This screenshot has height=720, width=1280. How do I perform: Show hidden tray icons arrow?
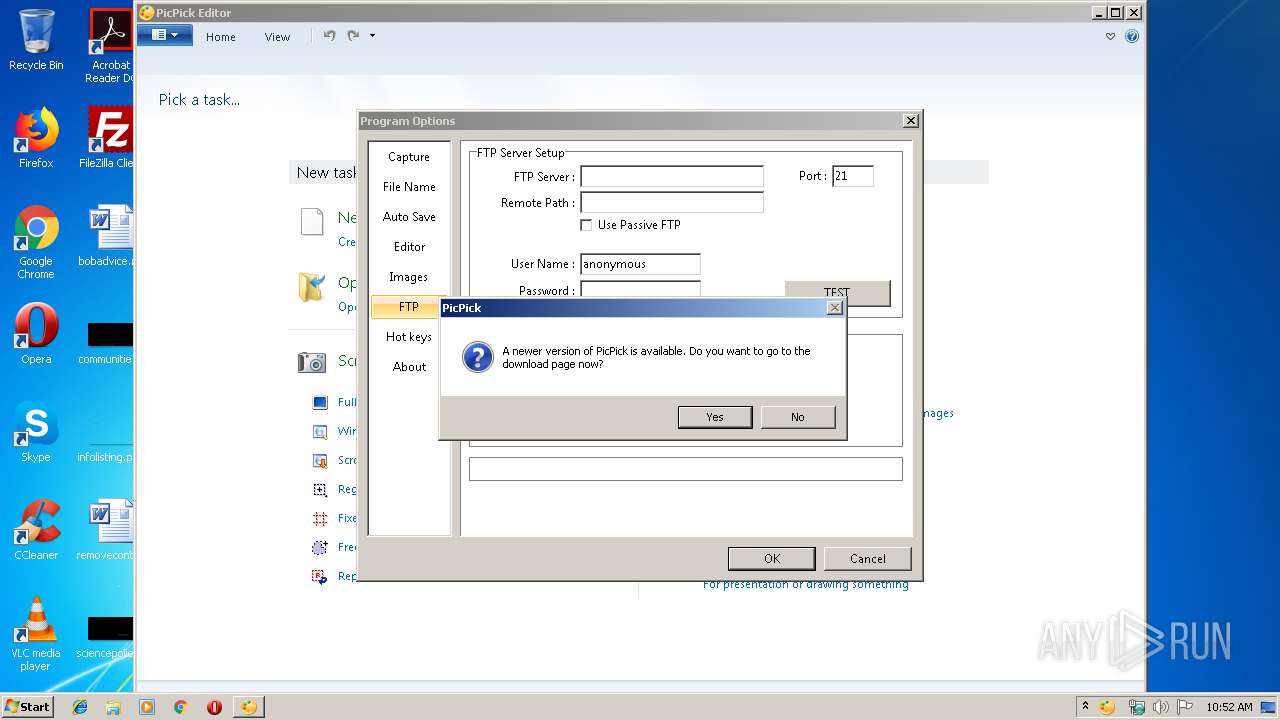[1085, 707]
